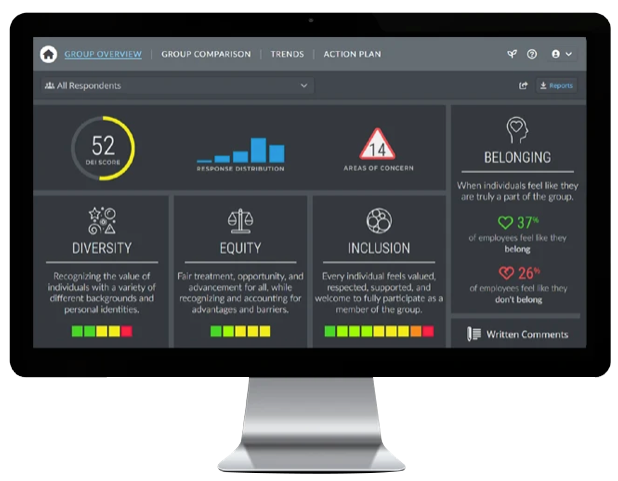
Task: Open the Response Distribution bar chart
Action: (x=239, y=151)
